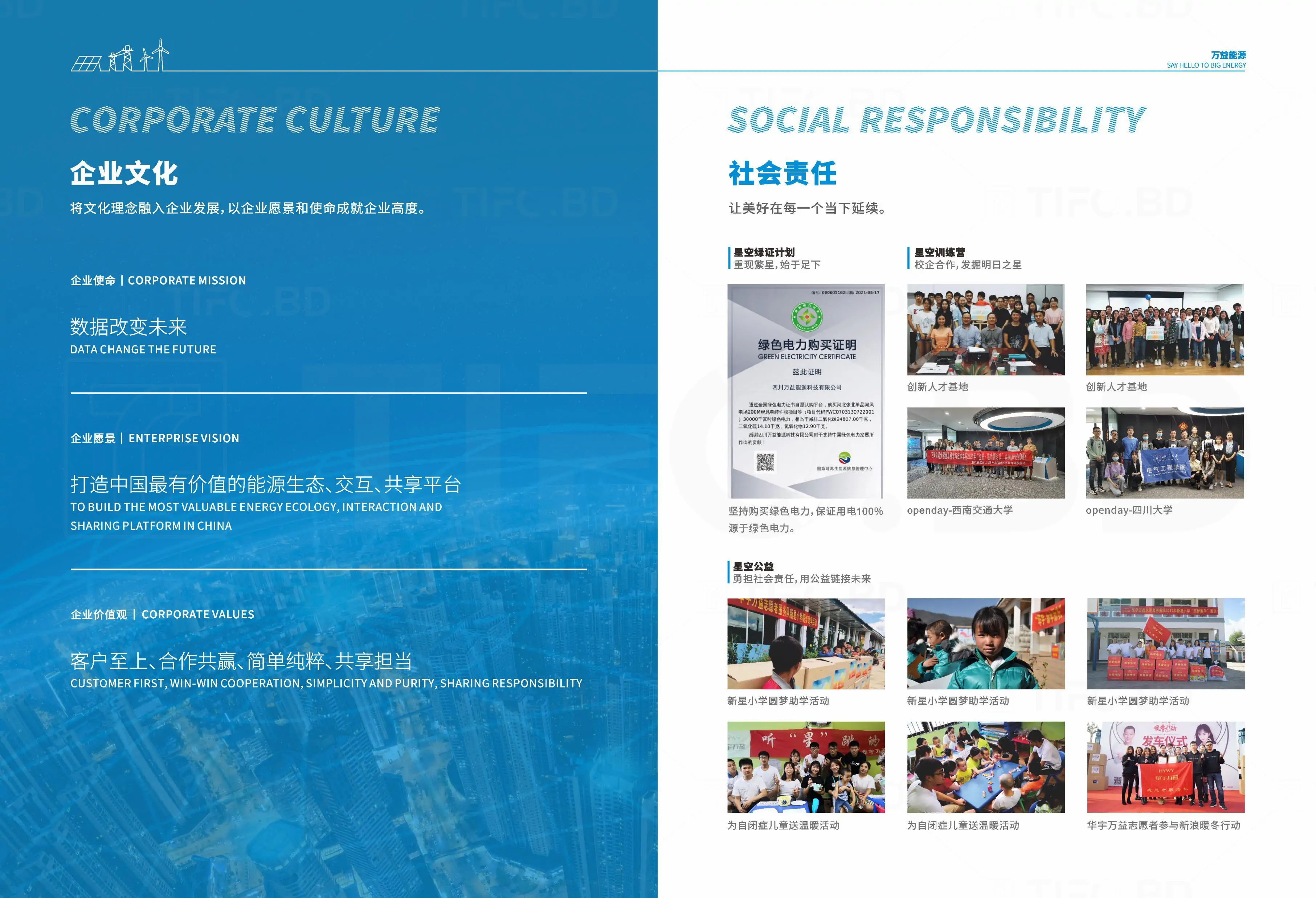Screen dimensions: 1316x898
Task: Click the CORPORATE MISSION label
Action: click(x=187, y=280)
